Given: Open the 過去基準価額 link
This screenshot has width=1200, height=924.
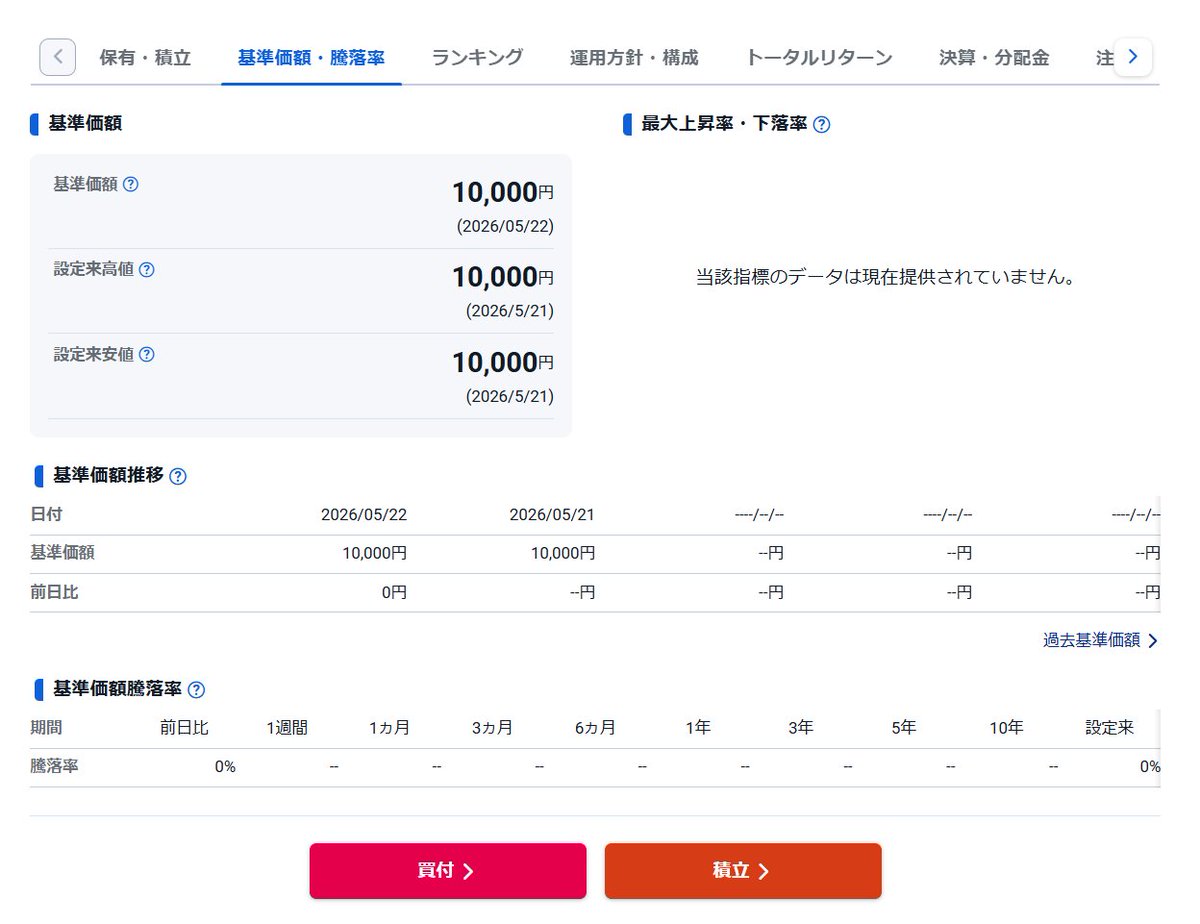Looking at the screenshot, I should point(1100,640).
